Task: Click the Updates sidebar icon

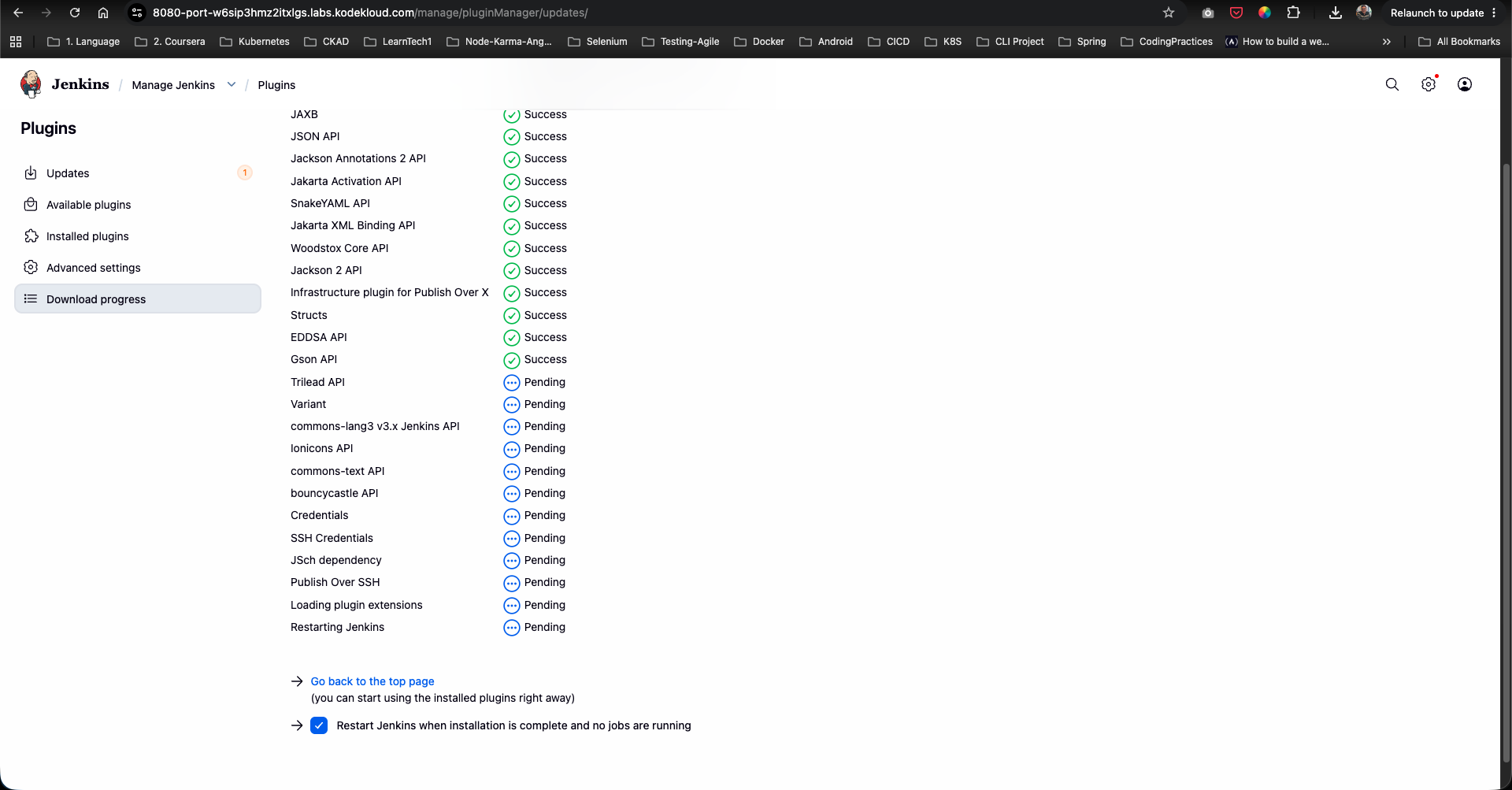Action: pyautogui.click(x=31, y=173)
